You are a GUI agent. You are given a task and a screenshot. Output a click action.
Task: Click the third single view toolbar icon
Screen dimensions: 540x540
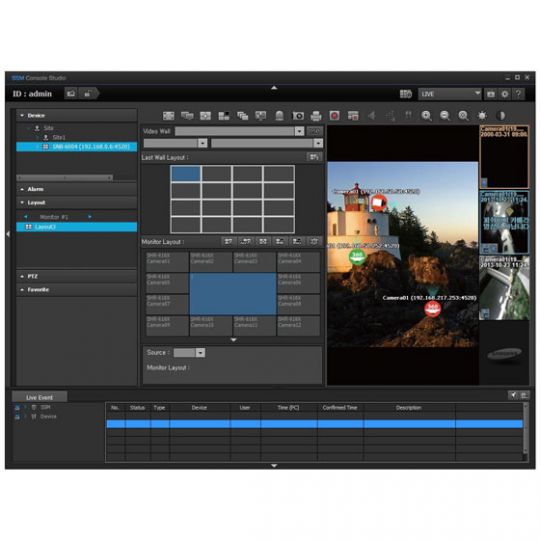point(205,116)
